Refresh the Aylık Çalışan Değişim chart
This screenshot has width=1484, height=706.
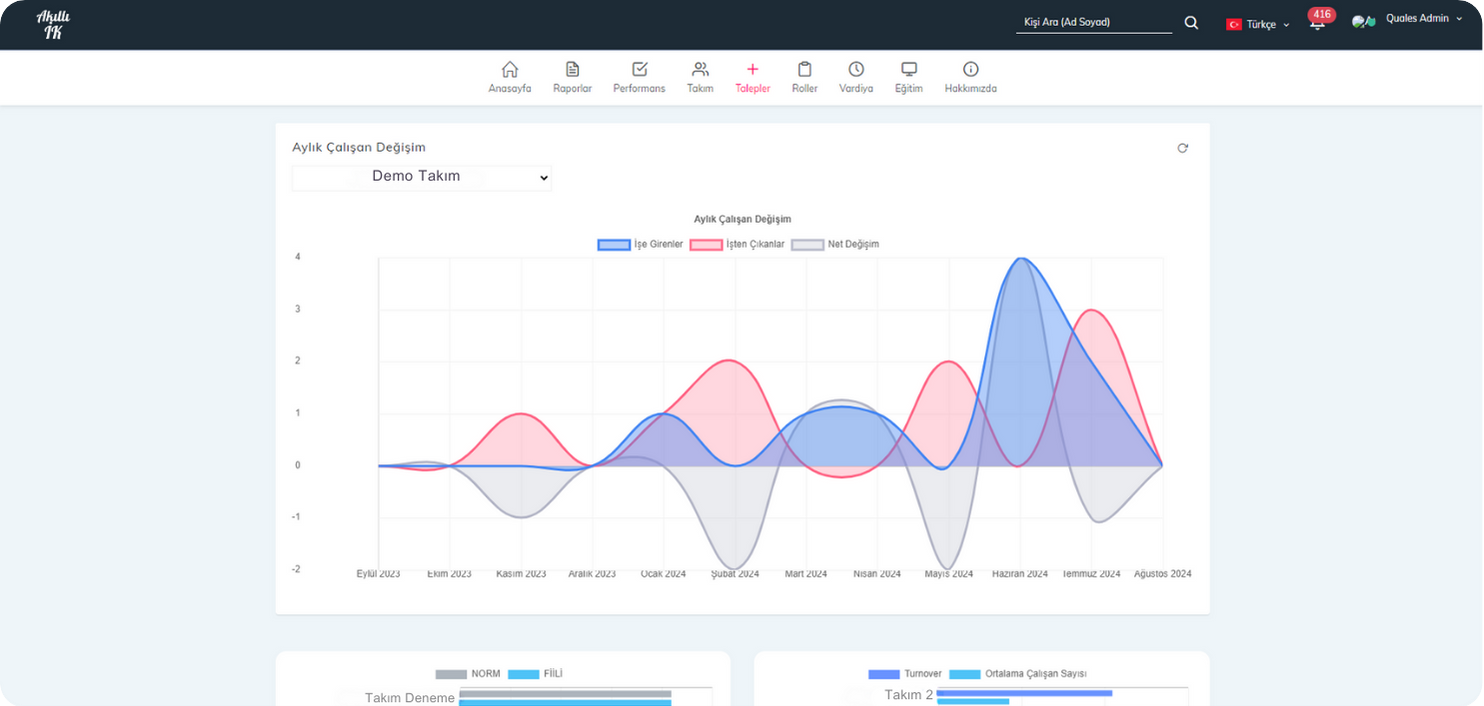(x=1183, y=148)
